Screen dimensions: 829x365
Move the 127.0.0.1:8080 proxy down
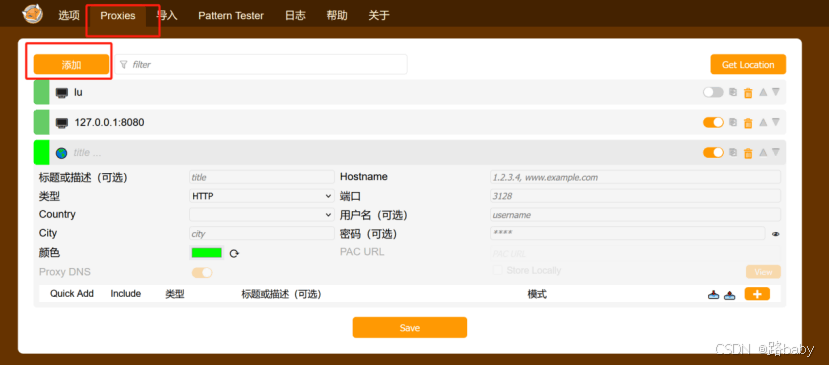(x=776, y=122)
